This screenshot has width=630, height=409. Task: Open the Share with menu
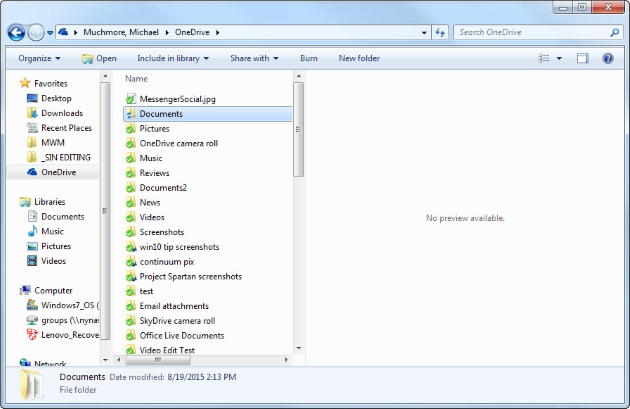click(x=254, y=58)
